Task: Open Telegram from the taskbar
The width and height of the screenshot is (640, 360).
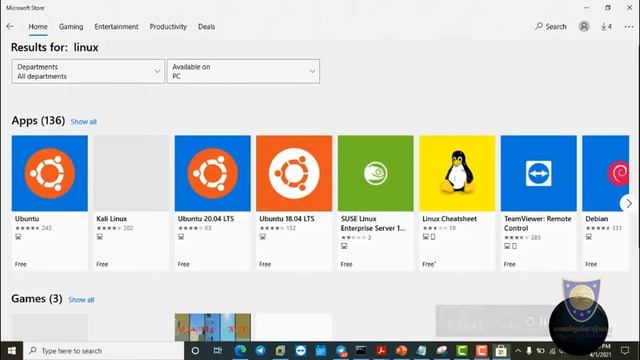Action: tap(260, 351)
